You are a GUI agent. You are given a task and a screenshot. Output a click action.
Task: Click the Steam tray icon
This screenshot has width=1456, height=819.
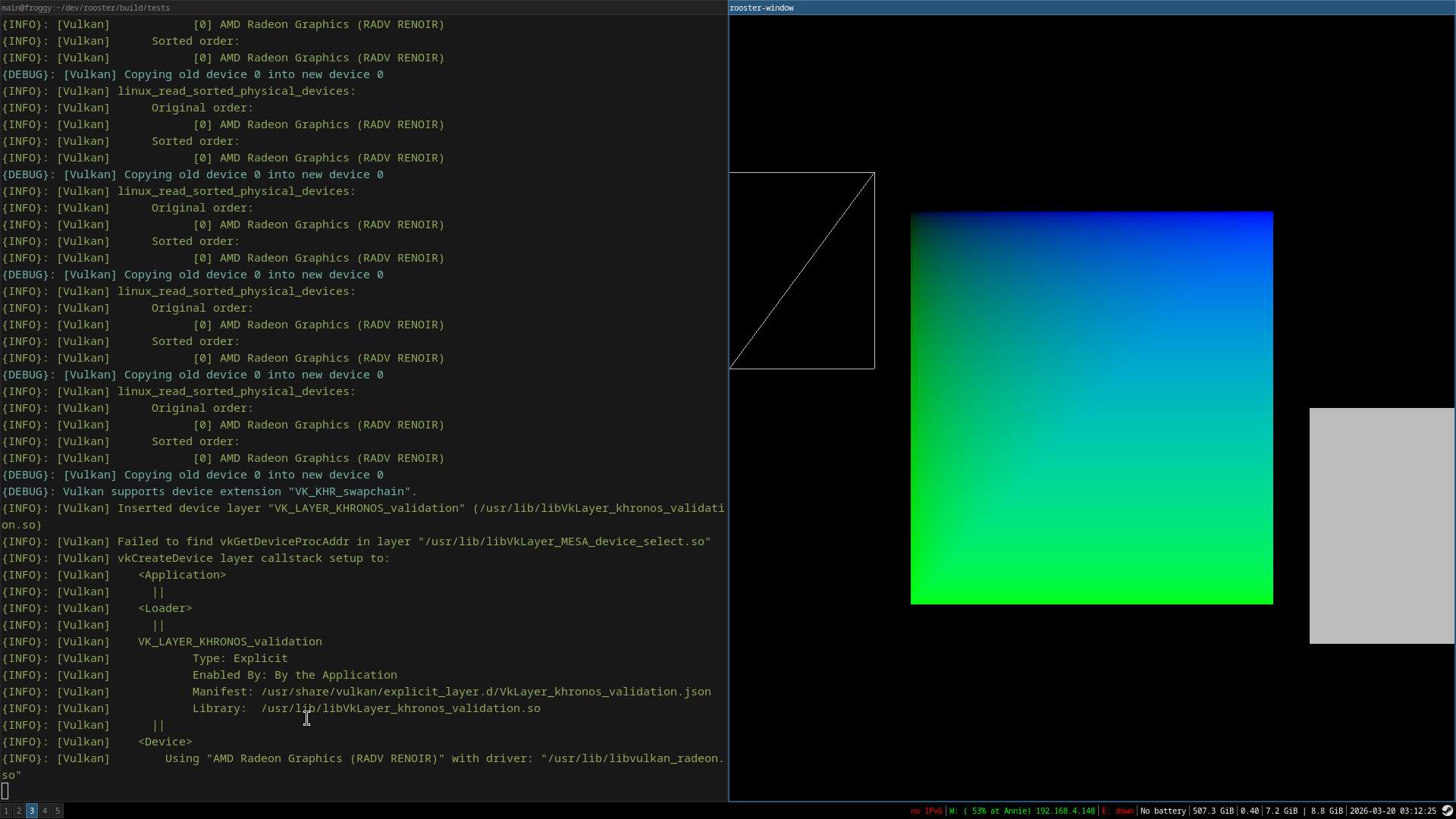click(1447, 811)
